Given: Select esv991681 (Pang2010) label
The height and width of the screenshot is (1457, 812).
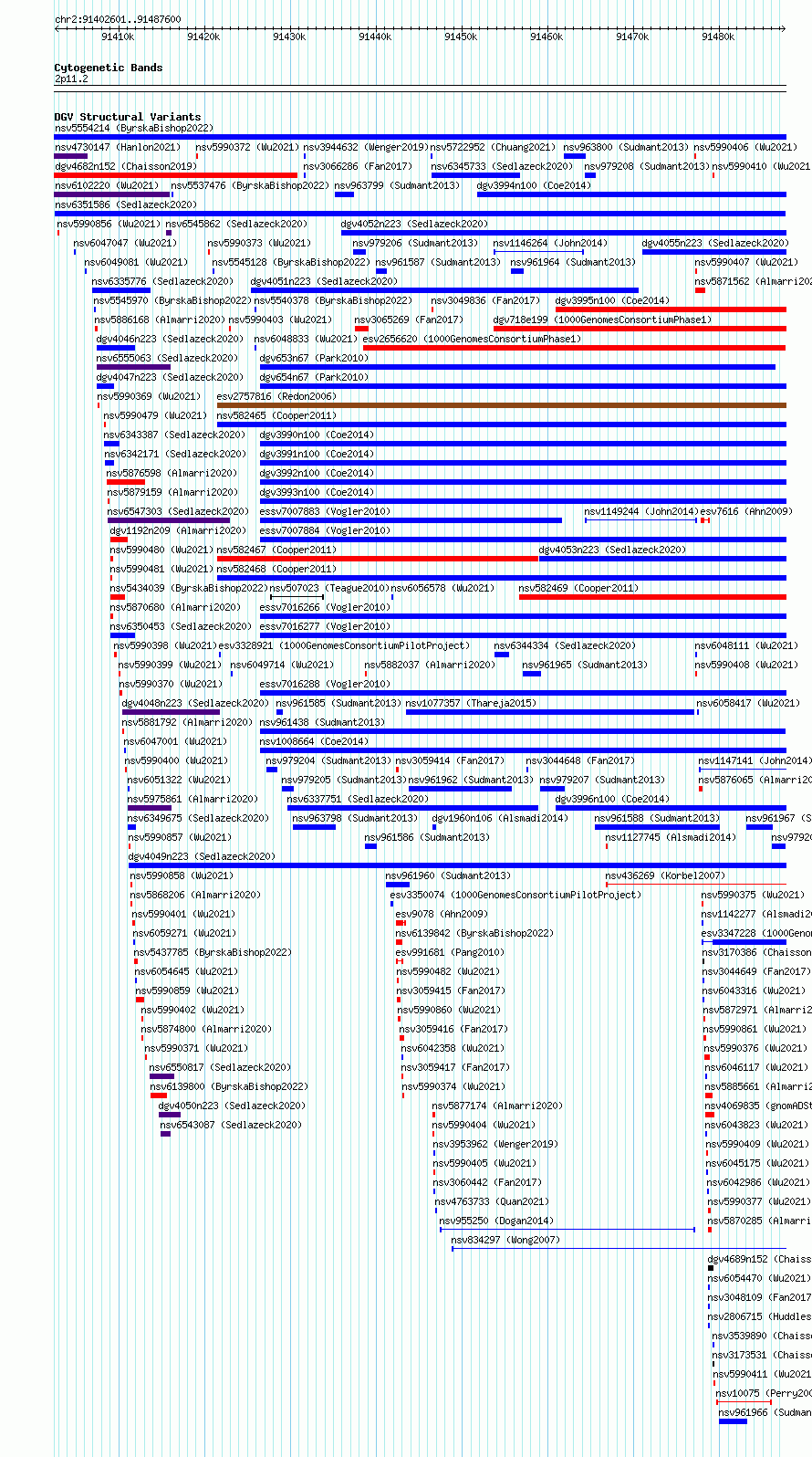Looking at the screenshot, I should (450, 952).
